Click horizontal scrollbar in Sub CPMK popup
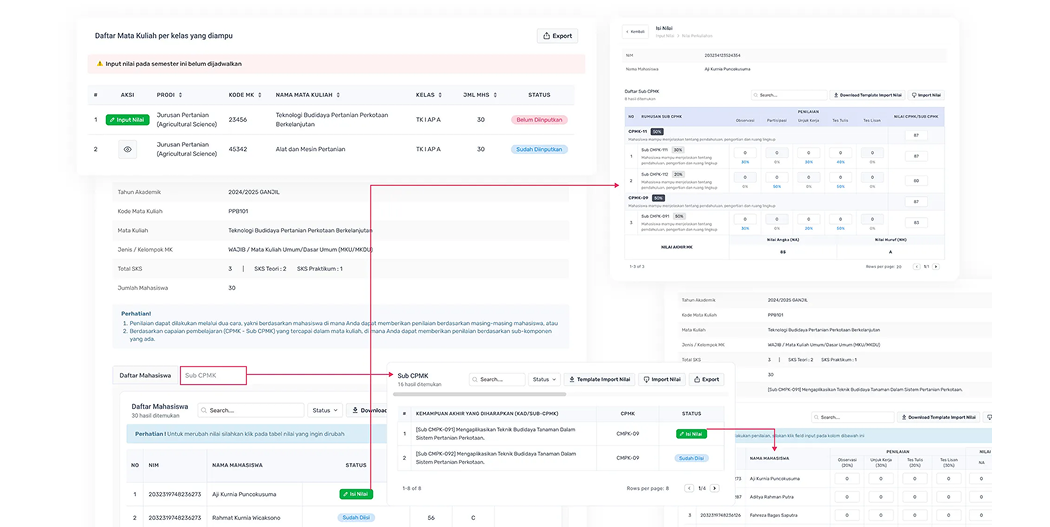The height and width of the screenshot is (527, 1050). [x=479, y=394]
